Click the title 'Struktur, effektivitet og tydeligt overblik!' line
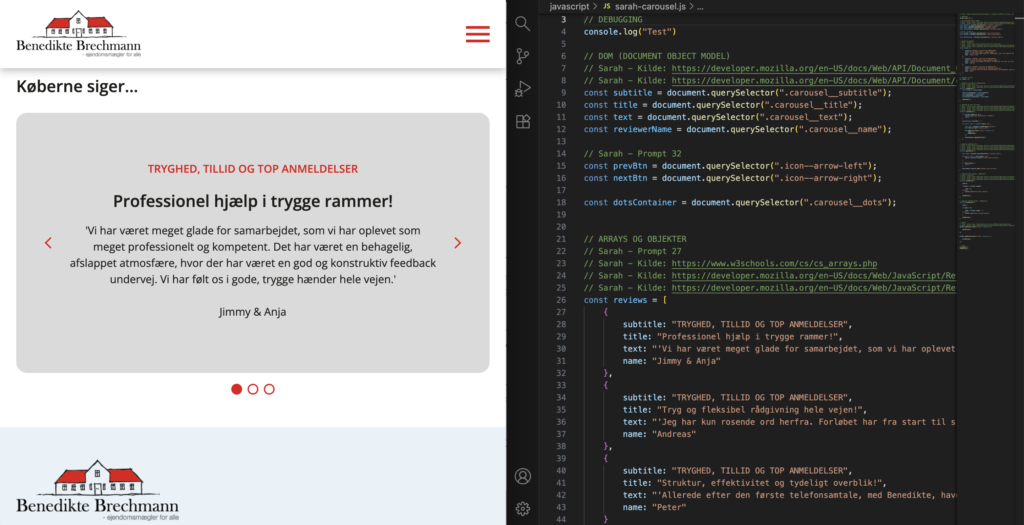The height and width of the screenshot is (525, 1024). click(754, 483)
